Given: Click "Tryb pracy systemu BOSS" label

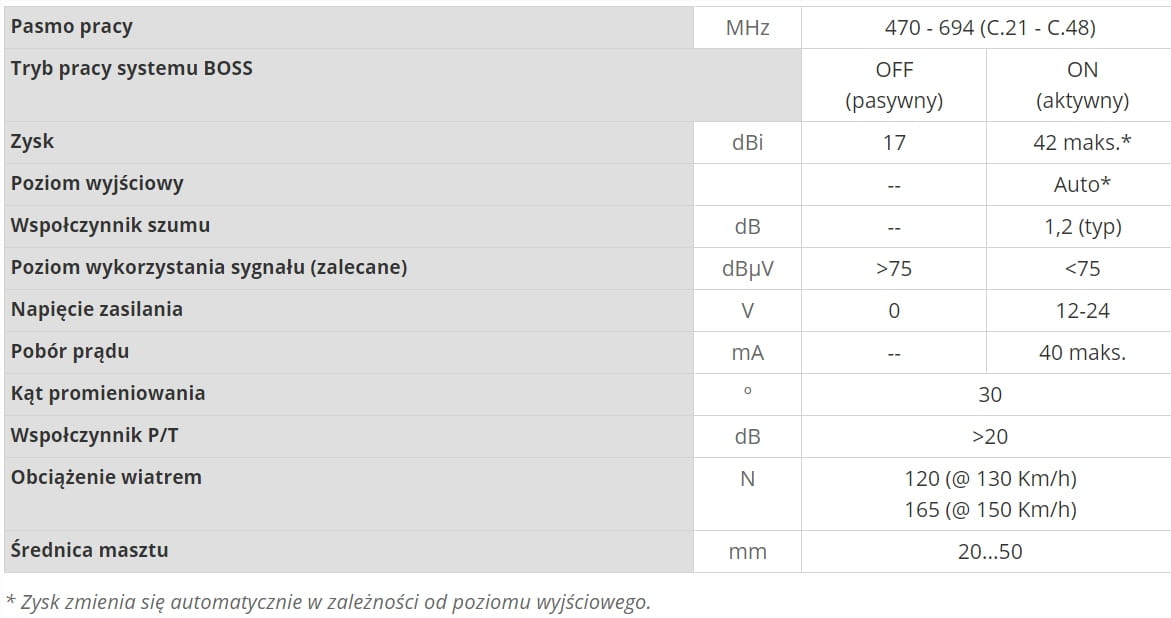Looking at the screenshot, I should (131, 69).
